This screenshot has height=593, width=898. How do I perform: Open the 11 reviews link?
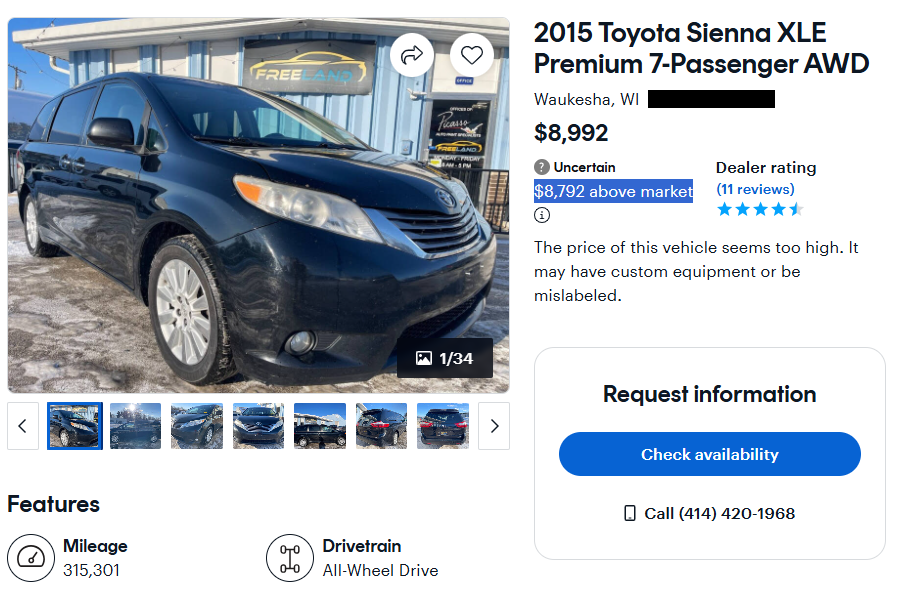coord(755,189)
